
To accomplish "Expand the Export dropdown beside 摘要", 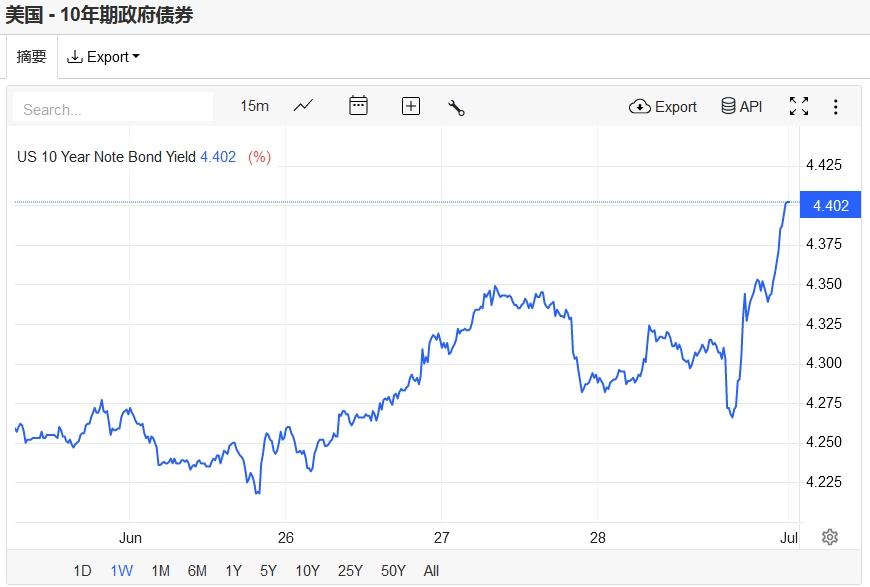I will [x=103, y=57].
